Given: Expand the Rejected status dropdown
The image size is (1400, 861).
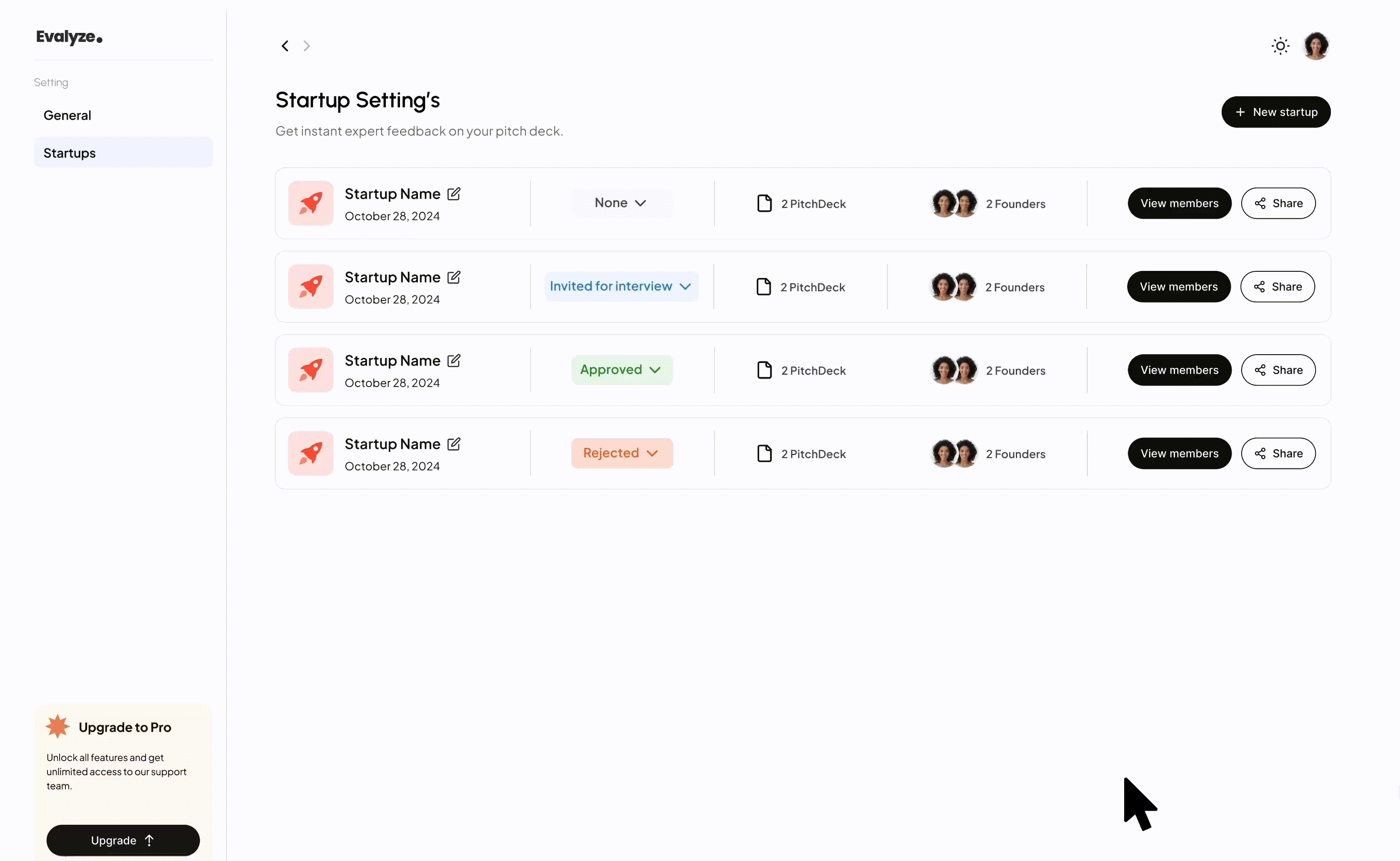Looking at the screenshot, I should pos(621,453).
